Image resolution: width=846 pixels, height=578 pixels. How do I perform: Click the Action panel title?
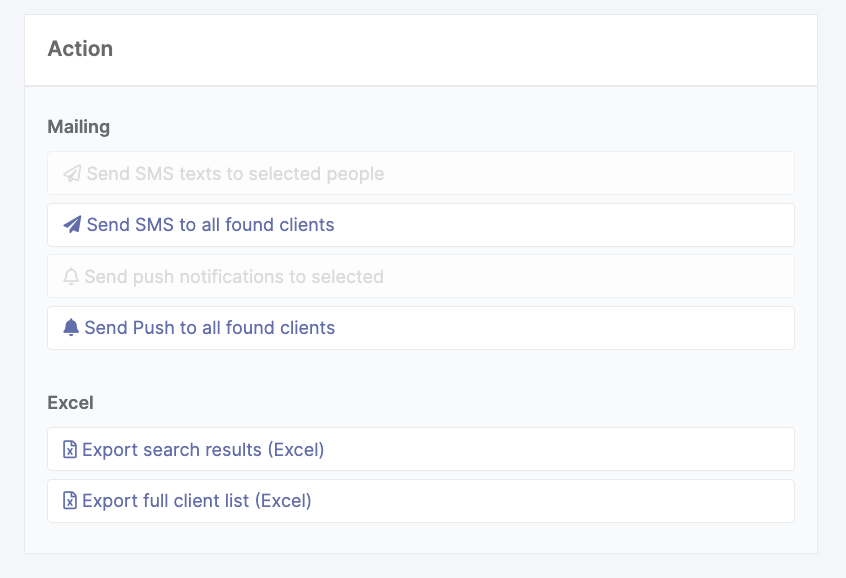pyautogui.click(x=80, y=49)
